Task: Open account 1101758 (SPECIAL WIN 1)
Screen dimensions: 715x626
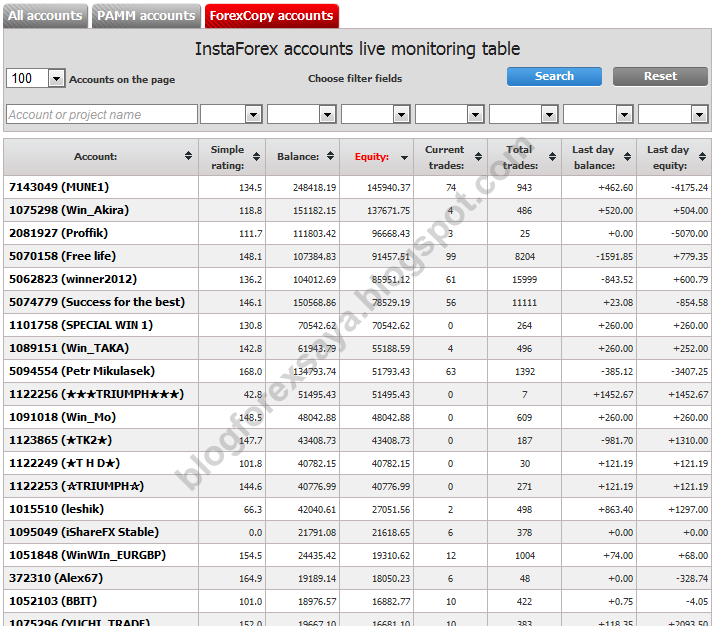Action: tap(81, 325)
